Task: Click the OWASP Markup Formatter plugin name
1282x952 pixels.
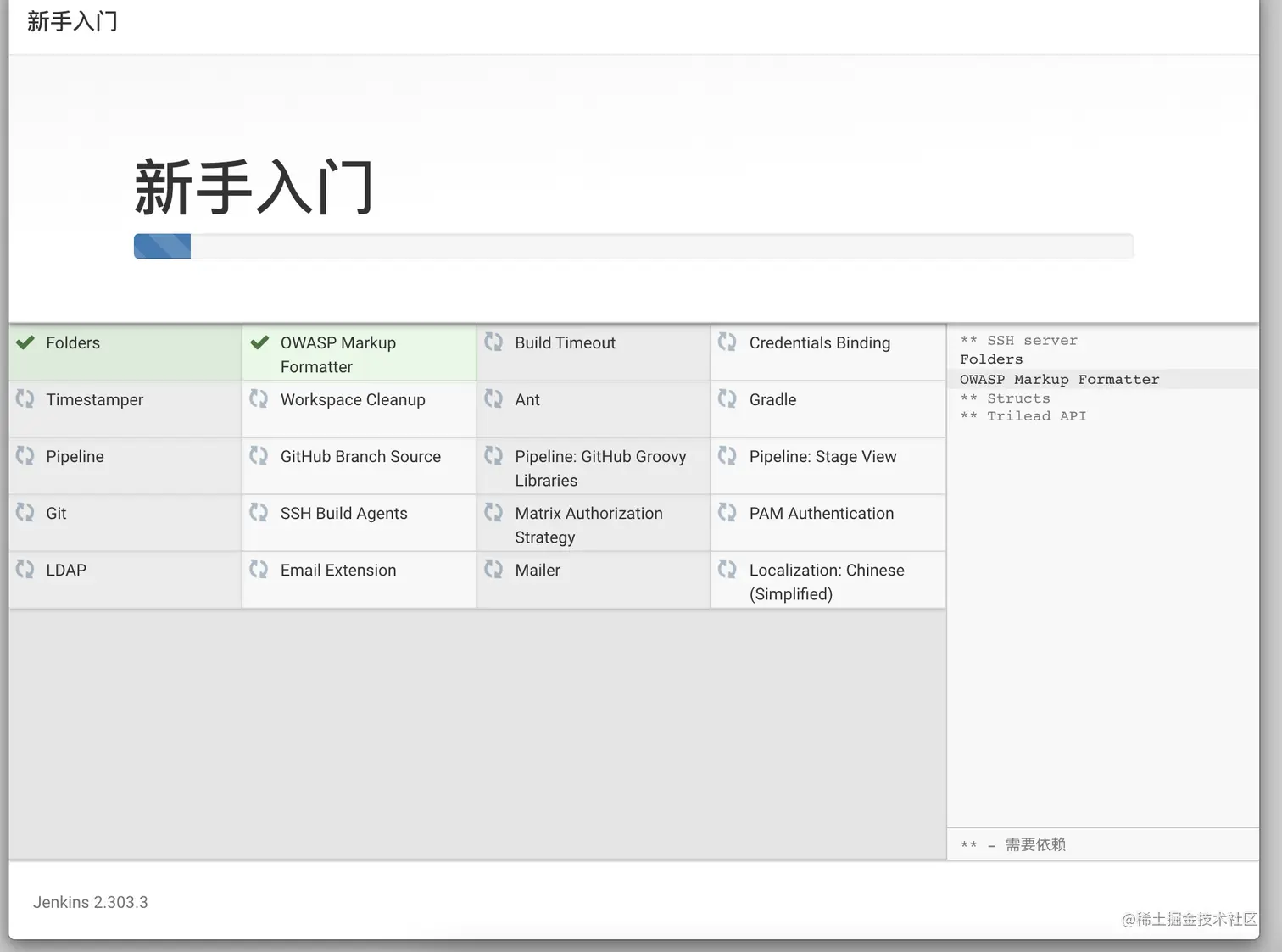Action: coord(338,354)
